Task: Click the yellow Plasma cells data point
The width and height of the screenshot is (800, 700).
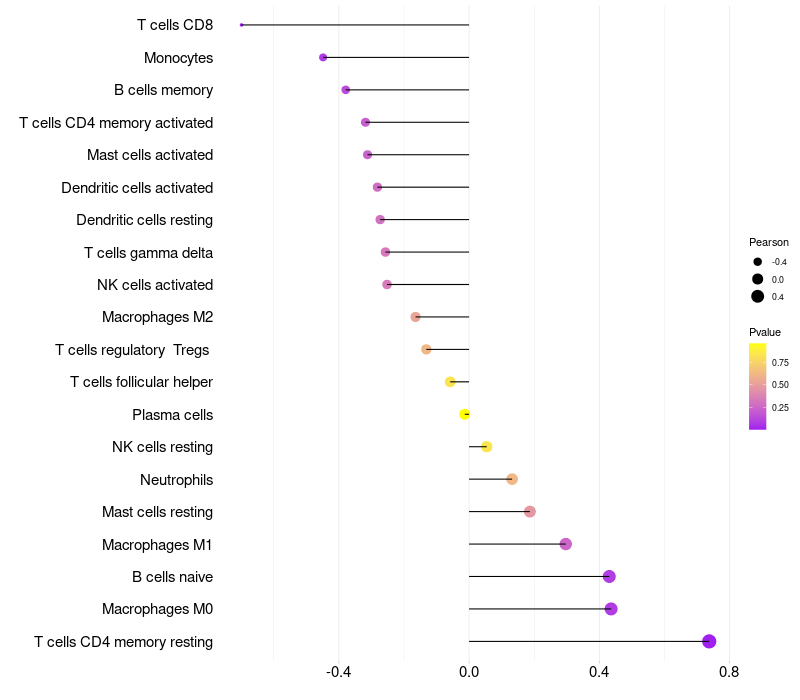Action: [x=464, y=414]
